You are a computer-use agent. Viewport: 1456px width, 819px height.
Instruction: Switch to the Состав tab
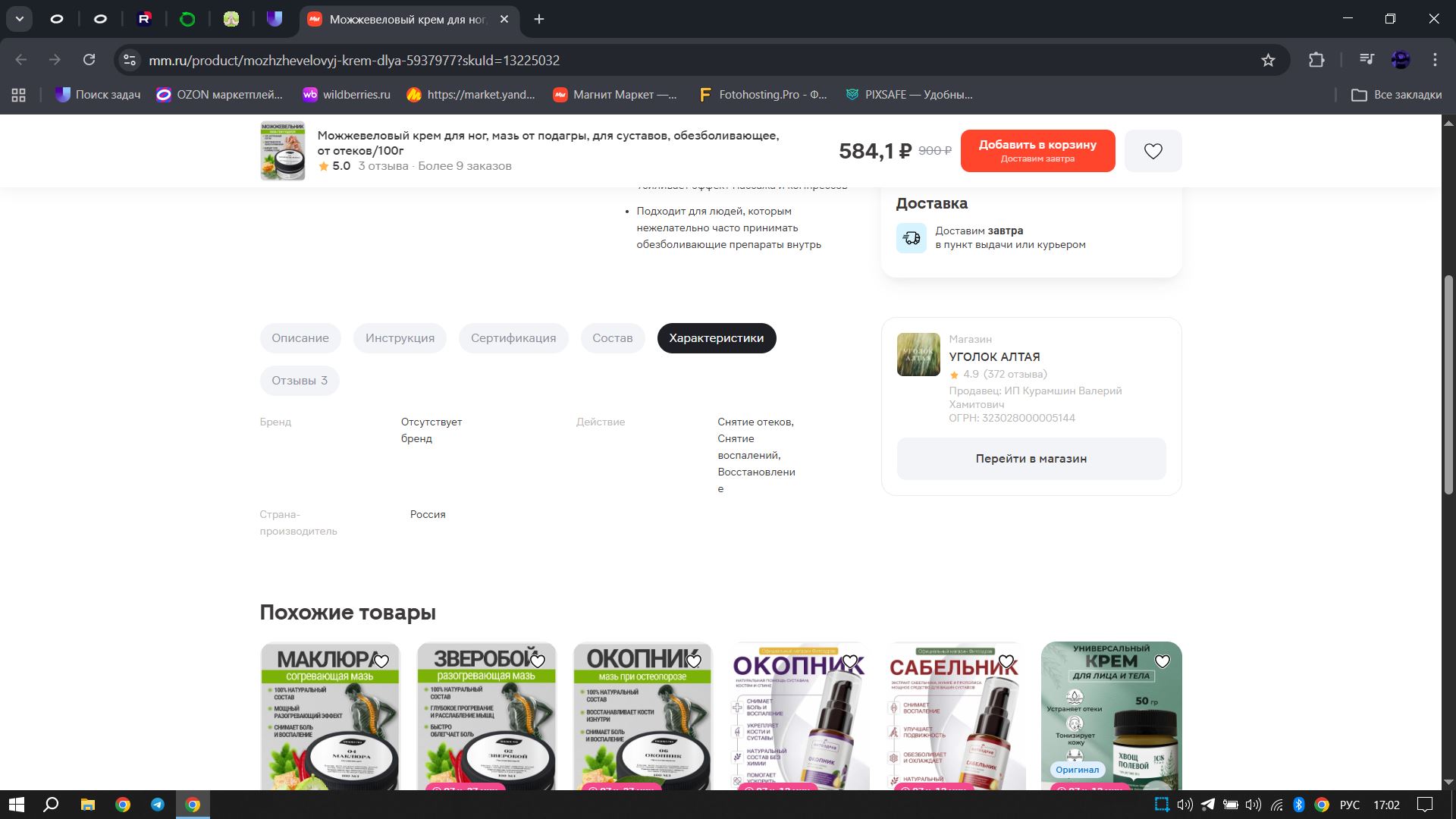(612, 338)
